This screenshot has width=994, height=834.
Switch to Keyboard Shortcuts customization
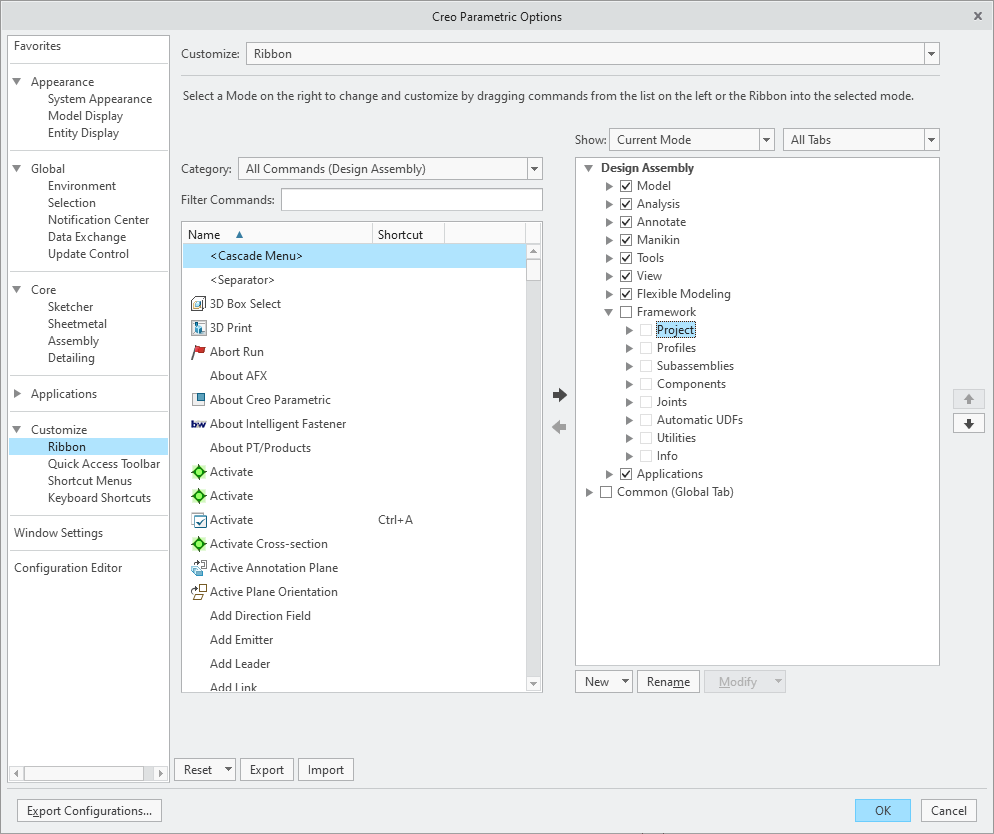click(x=98, y=497)
